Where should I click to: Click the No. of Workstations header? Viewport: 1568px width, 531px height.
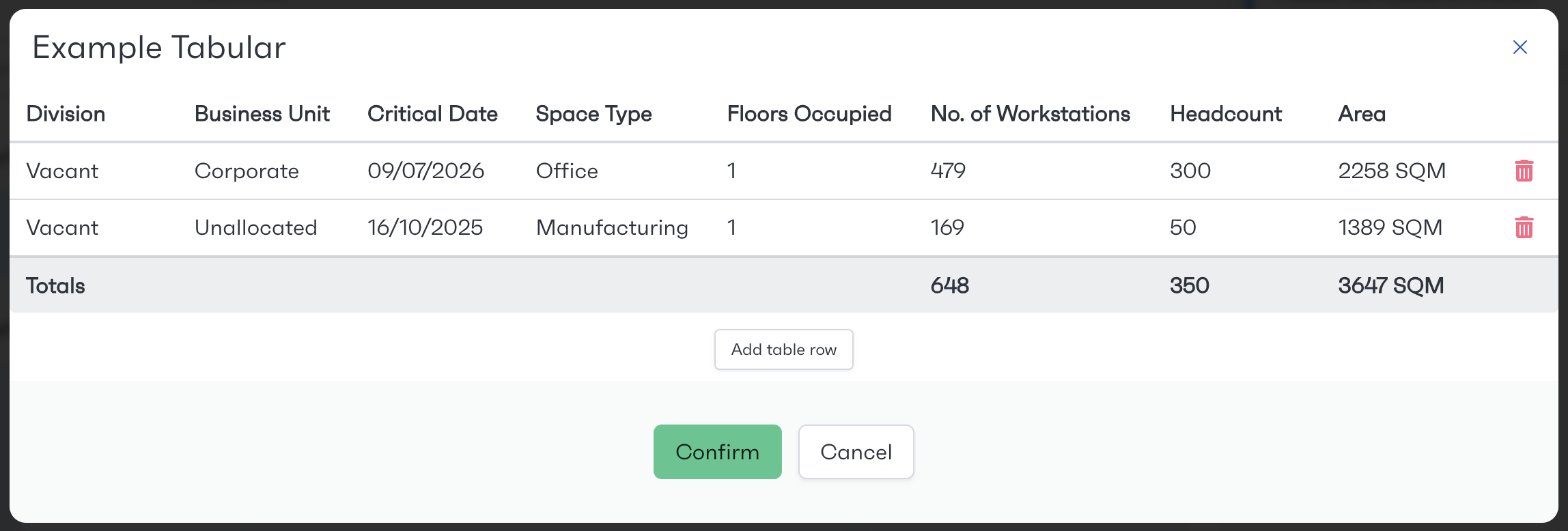point(1030,114)
